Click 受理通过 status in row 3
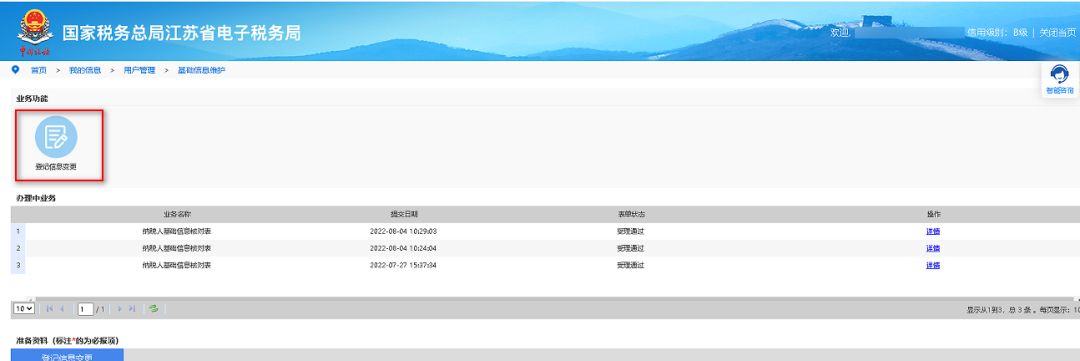 631,265
